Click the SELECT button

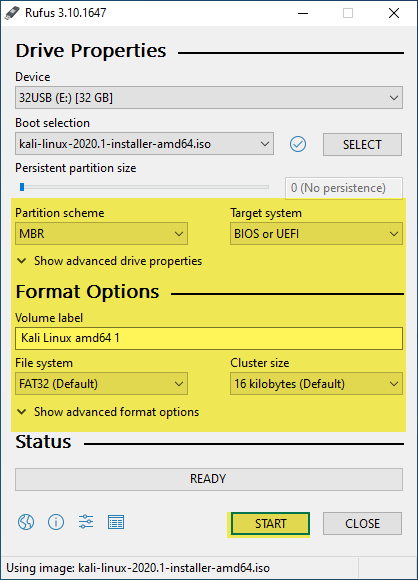coord(362,144)
